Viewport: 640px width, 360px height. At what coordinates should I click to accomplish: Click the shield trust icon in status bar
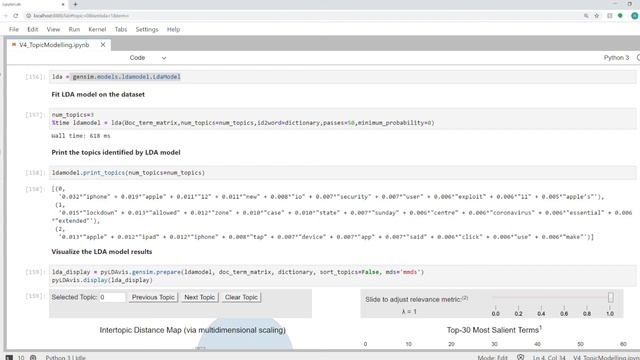point(520,357)
